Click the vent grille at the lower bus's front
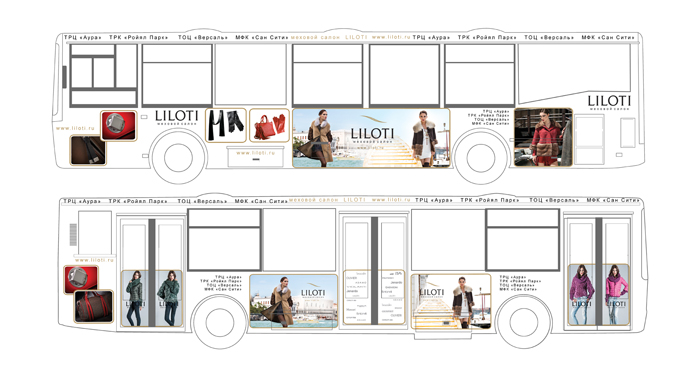Screen dimensions: 700x377 point(73,235)
